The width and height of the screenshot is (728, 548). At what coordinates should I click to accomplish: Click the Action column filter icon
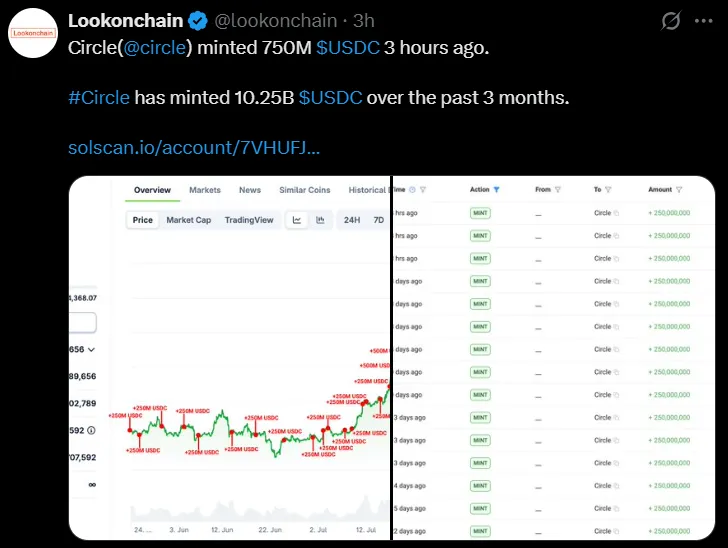[497, 189]
